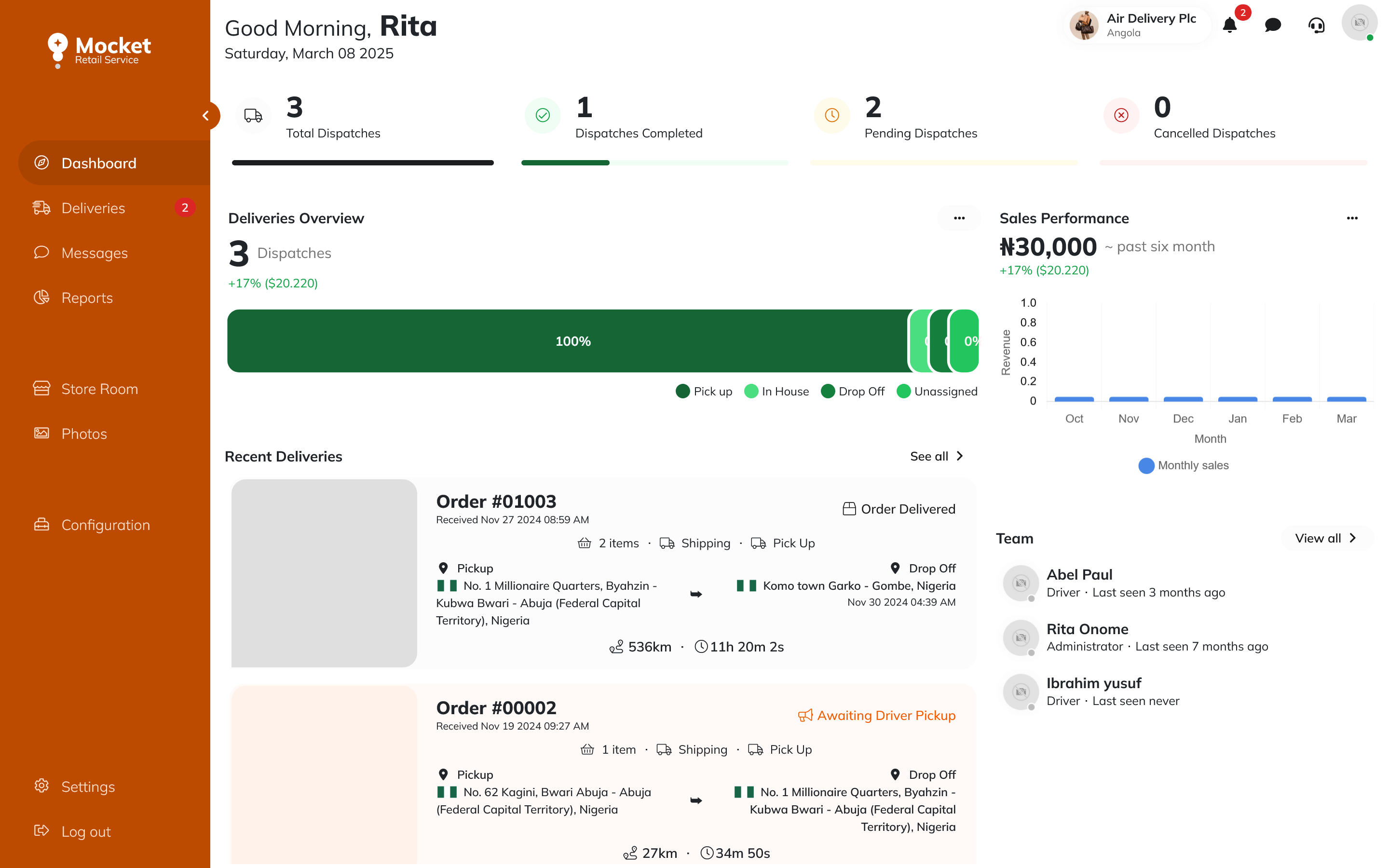1389x868 pixels.
Task: Click See all for Recent Deliveries
Action: 936,456
